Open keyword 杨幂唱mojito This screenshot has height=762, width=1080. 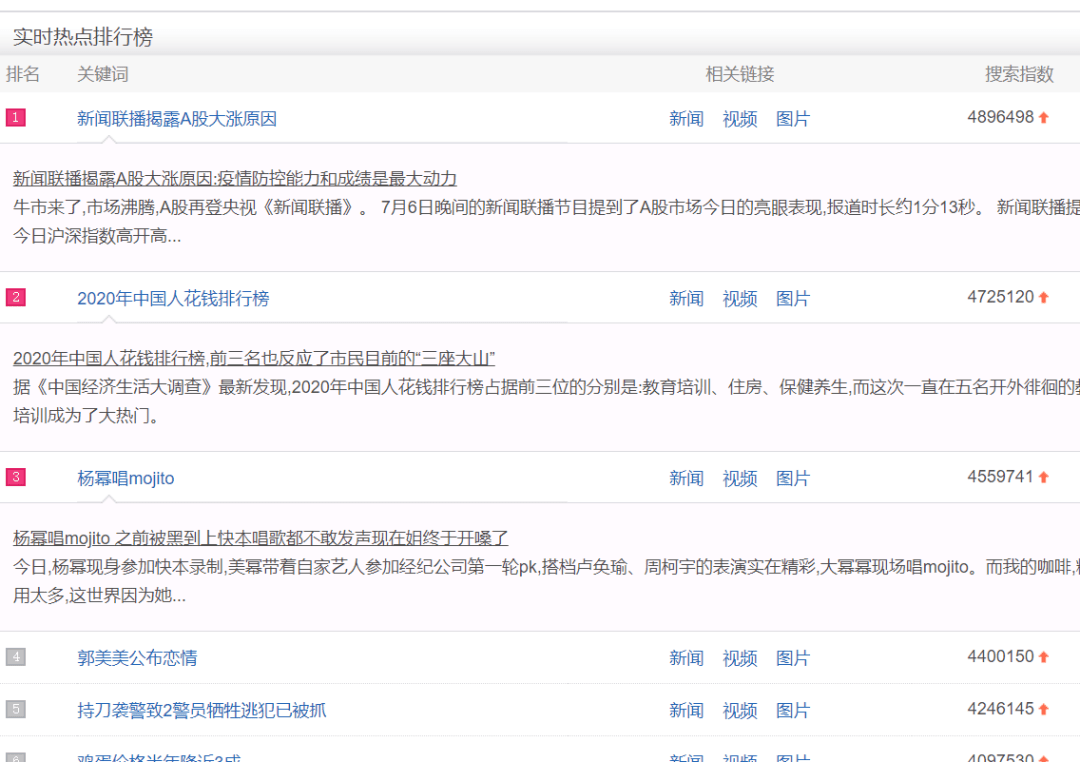click(x=126, y=479)
